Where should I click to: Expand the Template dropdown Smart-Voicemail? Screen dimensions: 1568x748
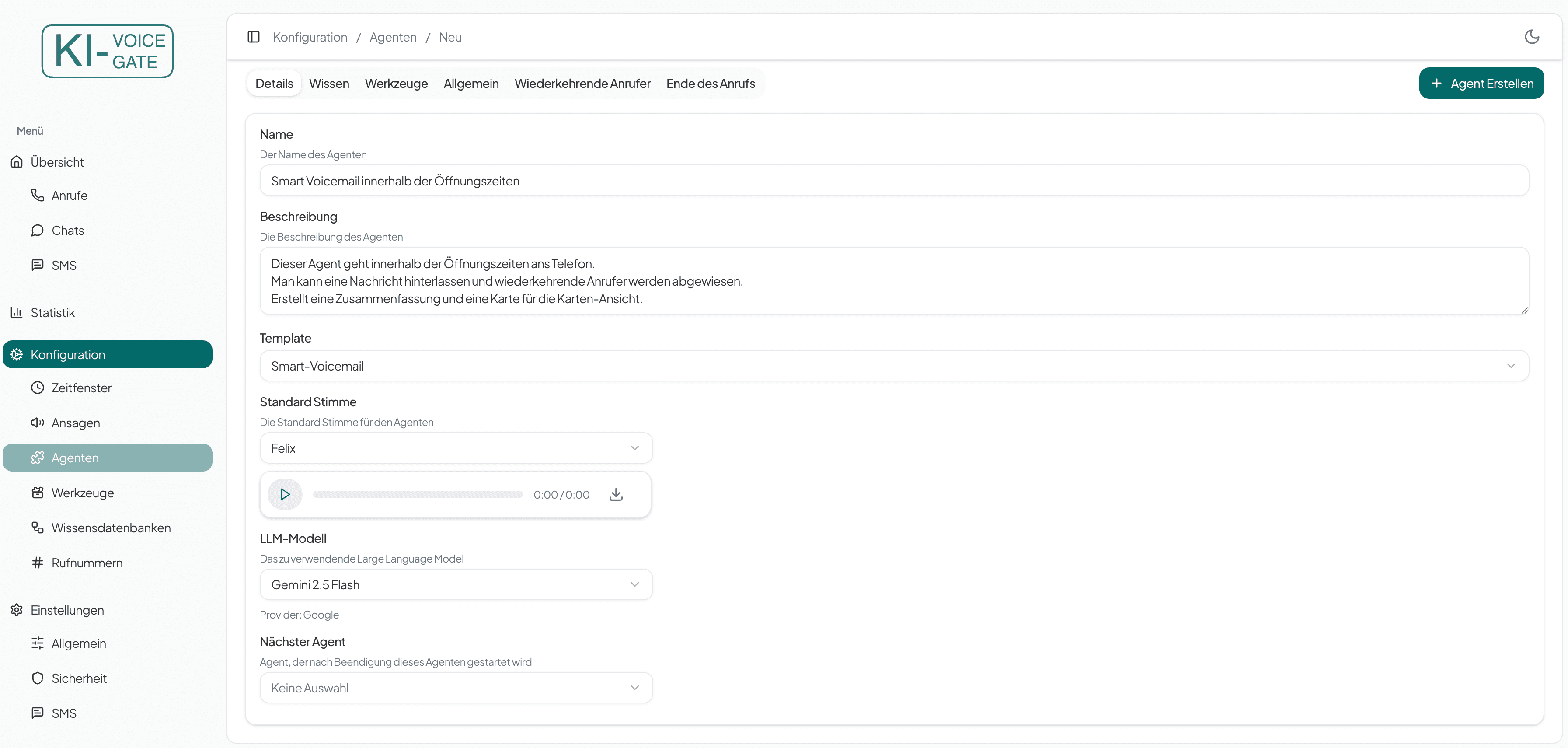[894, 366]
